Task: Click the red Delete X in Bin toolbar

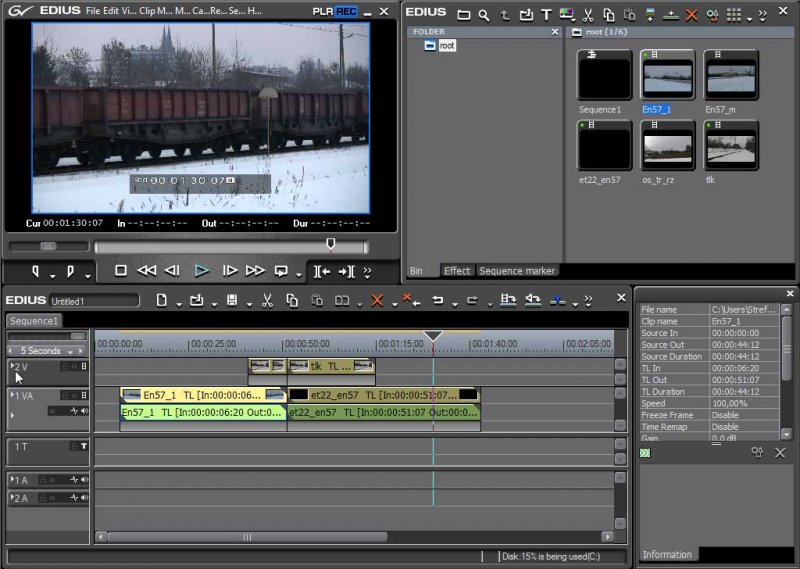Action: tap(691, 15)
